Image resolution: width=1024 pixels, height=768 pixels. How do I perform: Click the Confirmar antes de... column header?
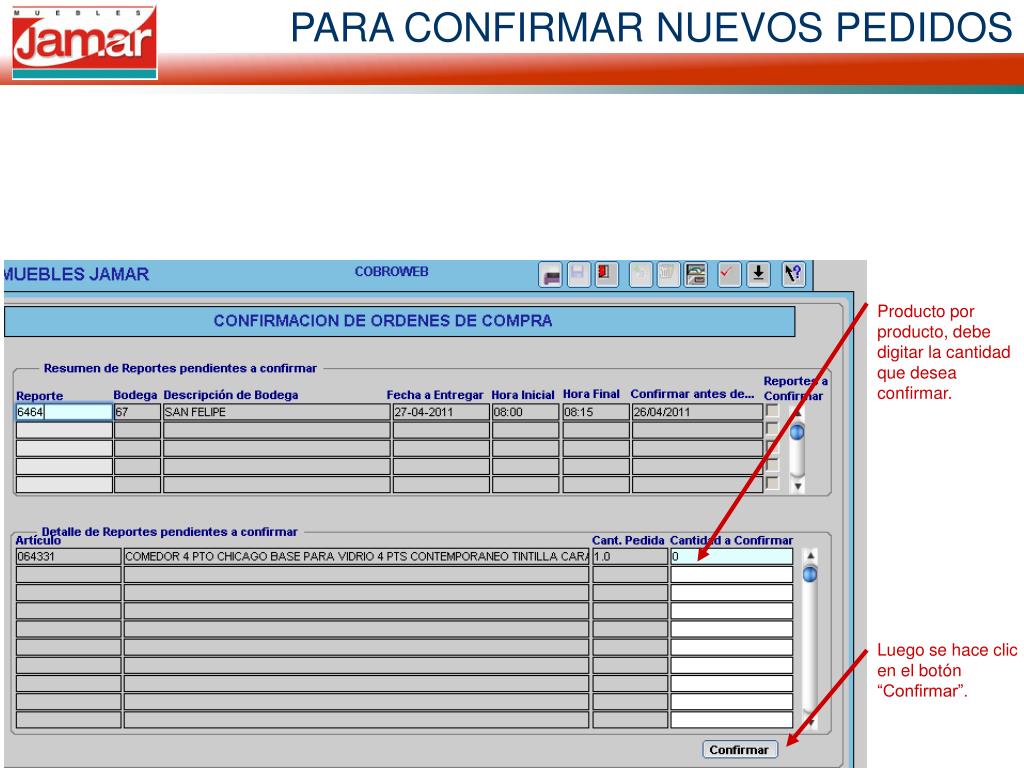coord(692,394)
